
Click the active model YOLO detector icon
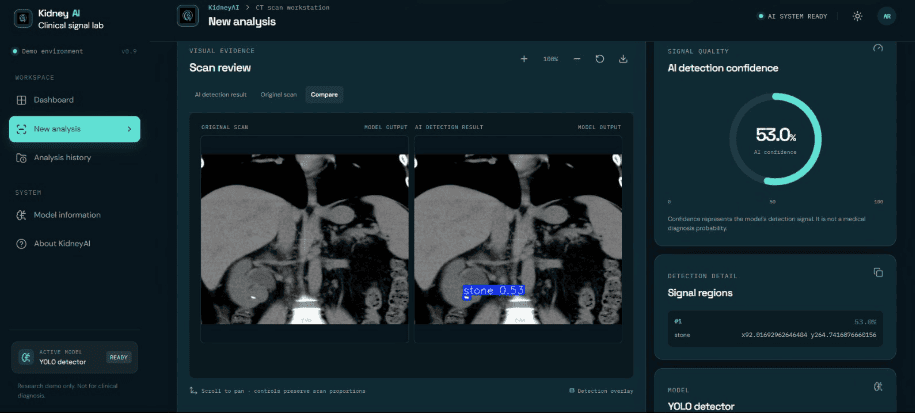coord(26,357)
